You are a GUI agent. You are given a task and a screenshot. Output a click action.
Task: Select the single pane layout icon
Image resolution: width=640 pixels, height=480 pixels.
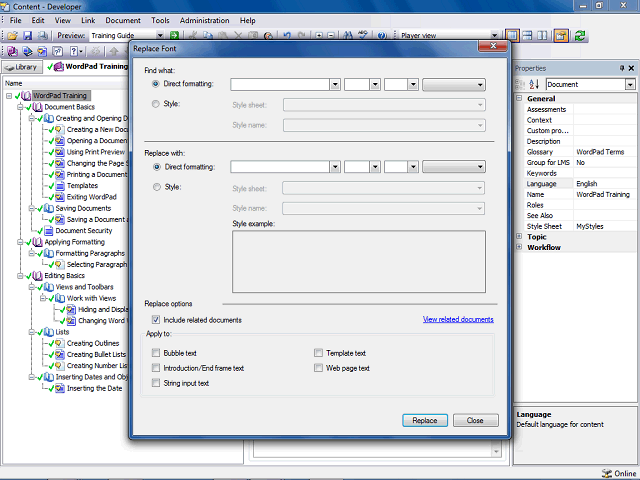[512, 36]
